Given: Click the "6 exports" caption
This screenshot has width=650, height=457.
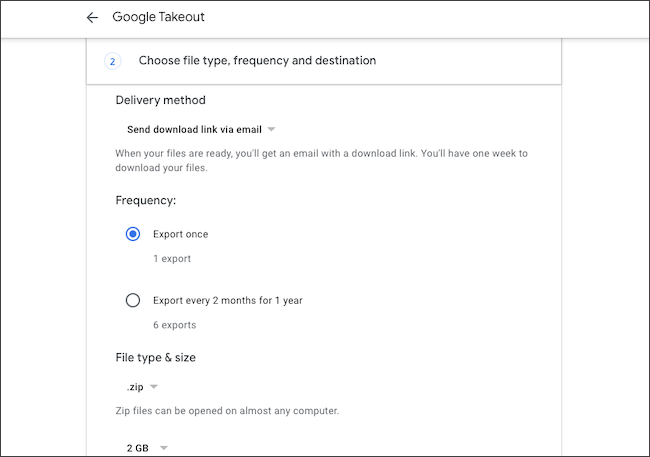Looking at the screenshot, I should [x=174, y=324].
